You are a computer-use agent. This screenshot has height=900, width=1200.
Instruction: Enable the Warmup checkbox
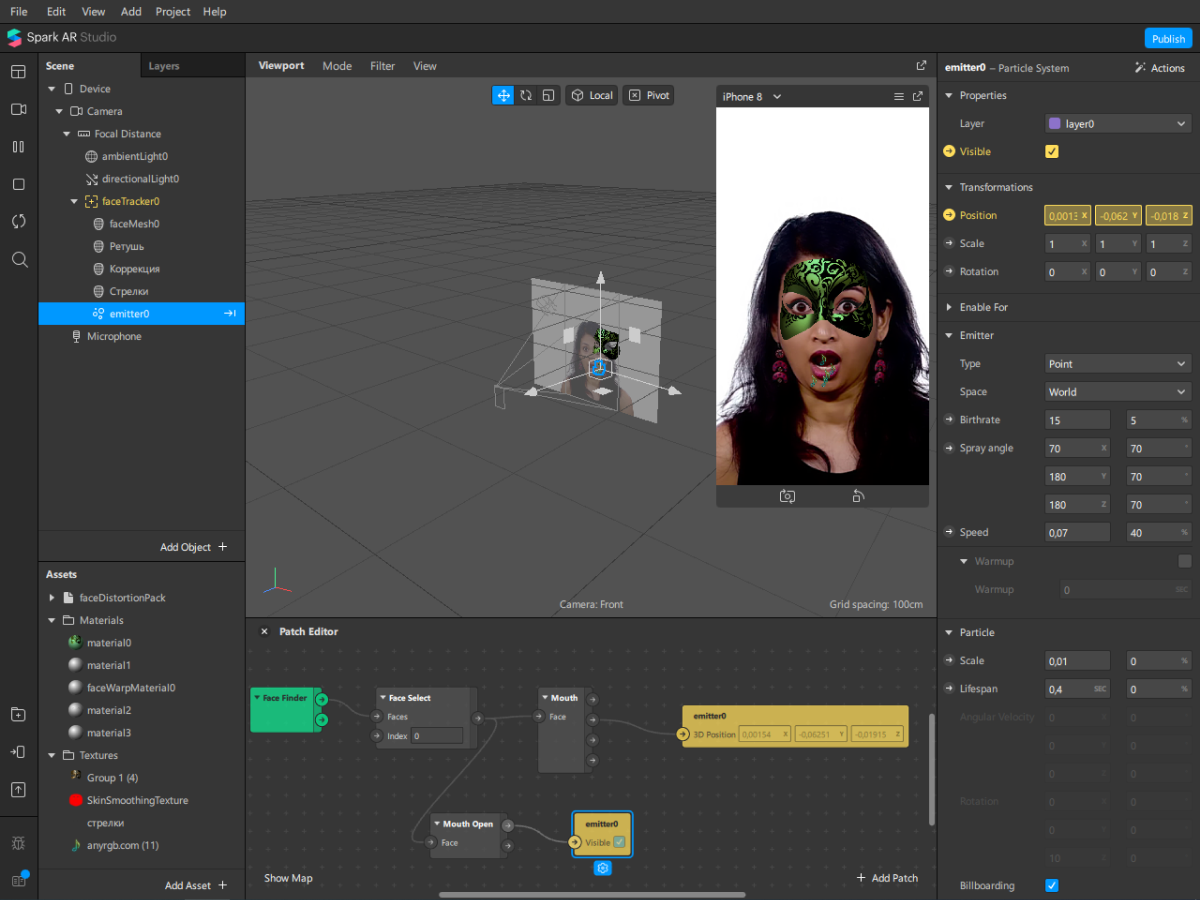point(1185,561)
